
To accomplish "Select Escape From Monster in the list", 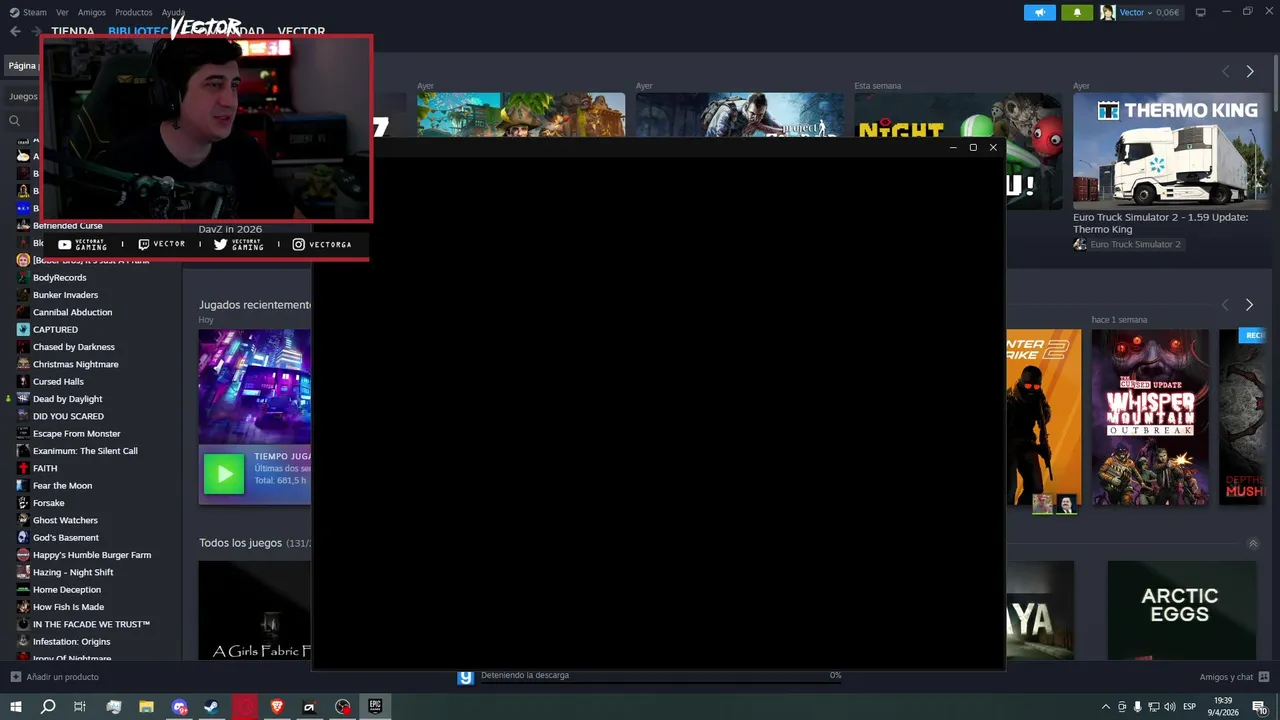I will [x=76, y=433].
